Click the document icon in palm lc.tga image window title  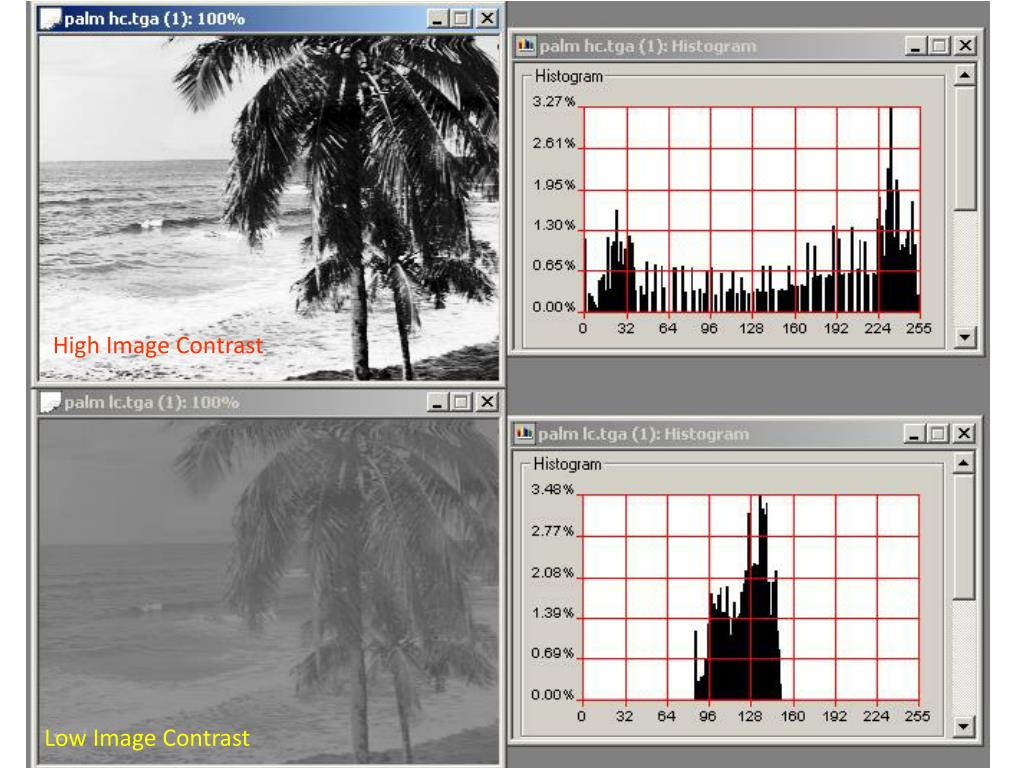pos(50,402)
